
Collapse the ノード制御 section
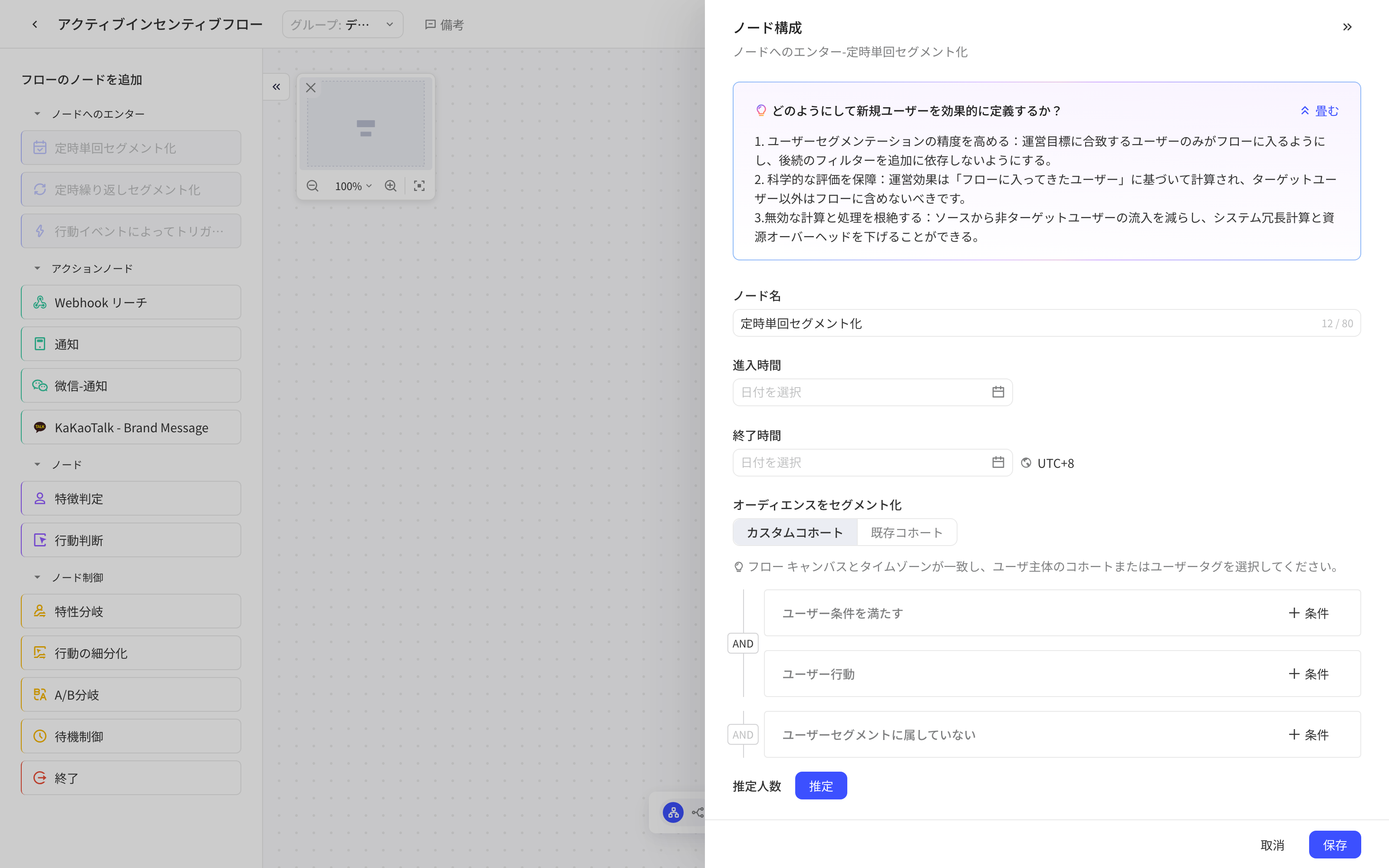pos(37,577)
